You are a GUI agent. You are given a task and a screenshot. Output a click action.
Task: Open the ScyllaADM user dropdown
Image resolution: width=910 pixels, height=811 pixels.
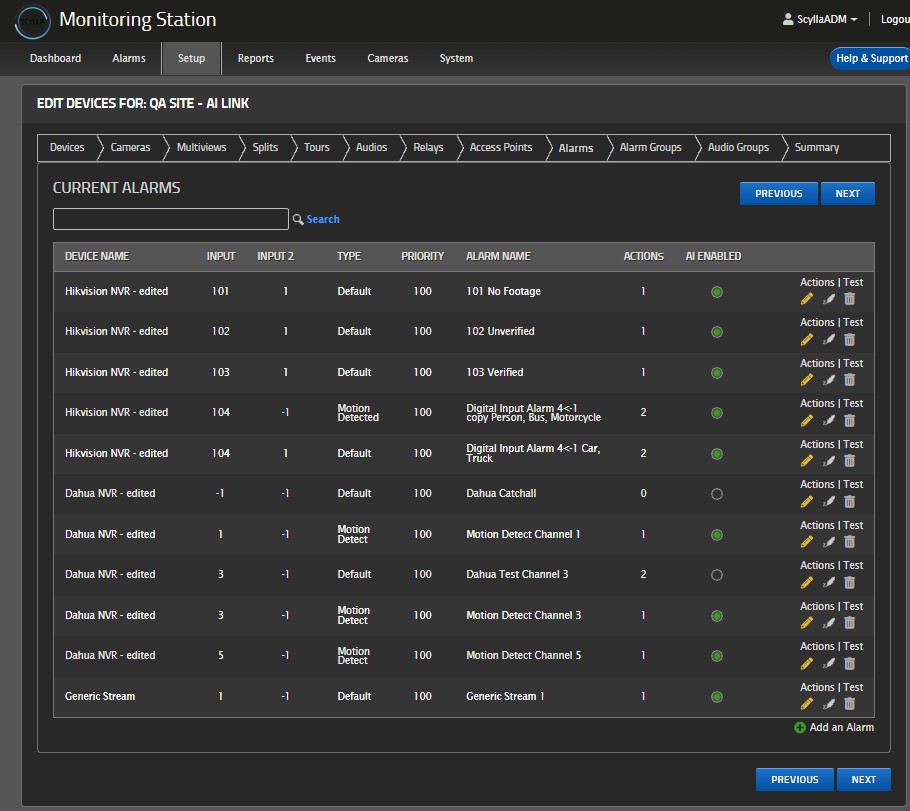tap(820, 19)
